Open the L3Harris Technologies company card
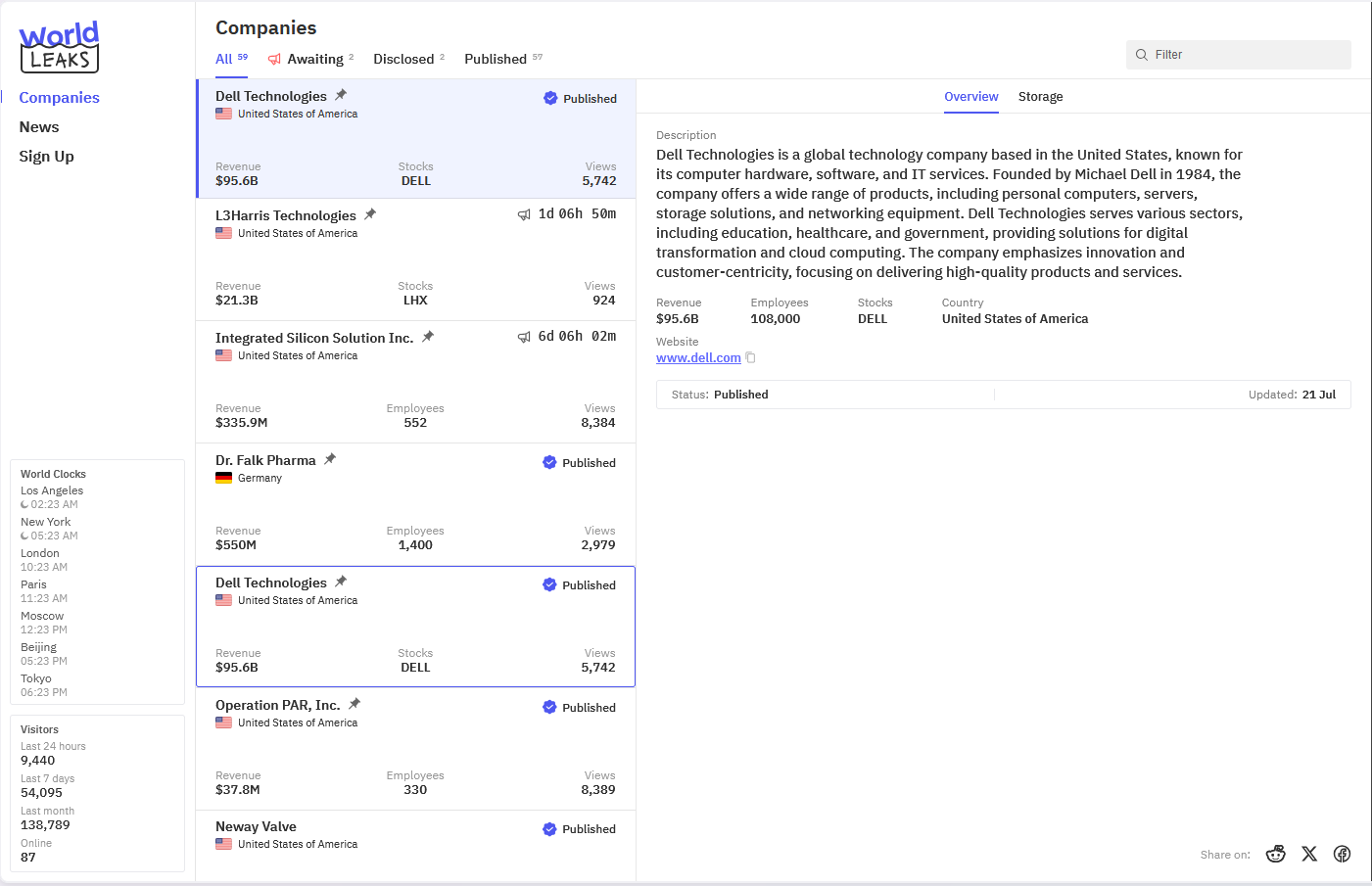The height and width of the screenshot is (886, 1372). [x=415, y=259]
